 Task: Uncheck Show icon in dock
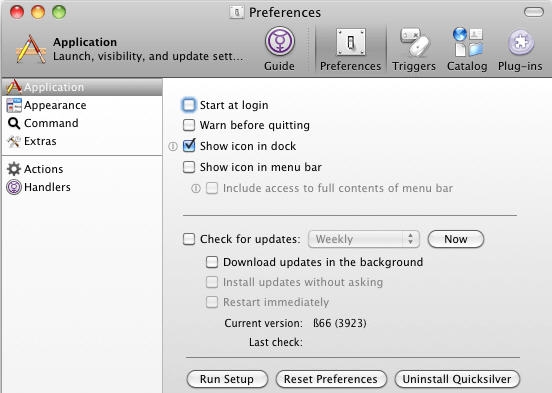pyautogui.click(x=189, y=145)
